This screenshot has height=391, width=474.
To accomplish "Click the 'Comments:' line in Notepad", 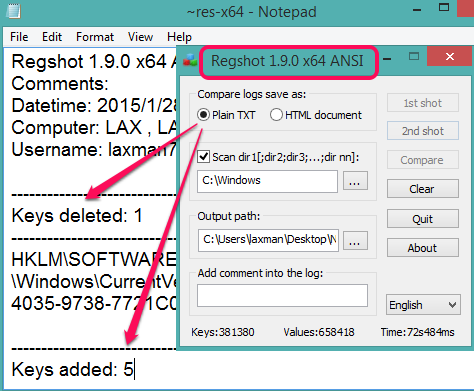I will (x=60, y=83).
